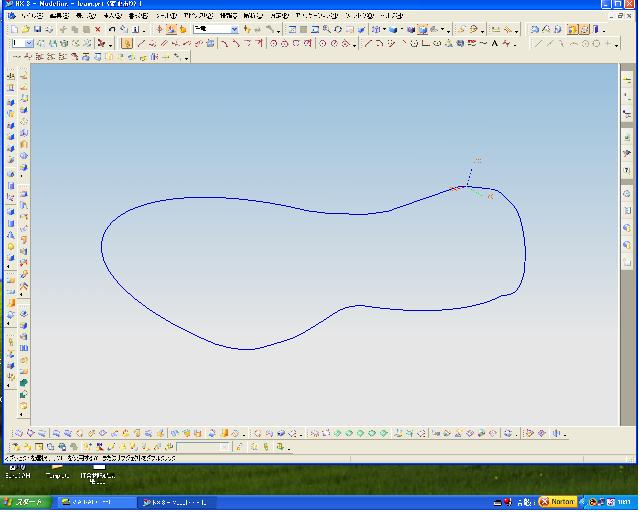Select the Text 'A' curve tool
This screenshot has height=512, width=642.
pos(494,44)
